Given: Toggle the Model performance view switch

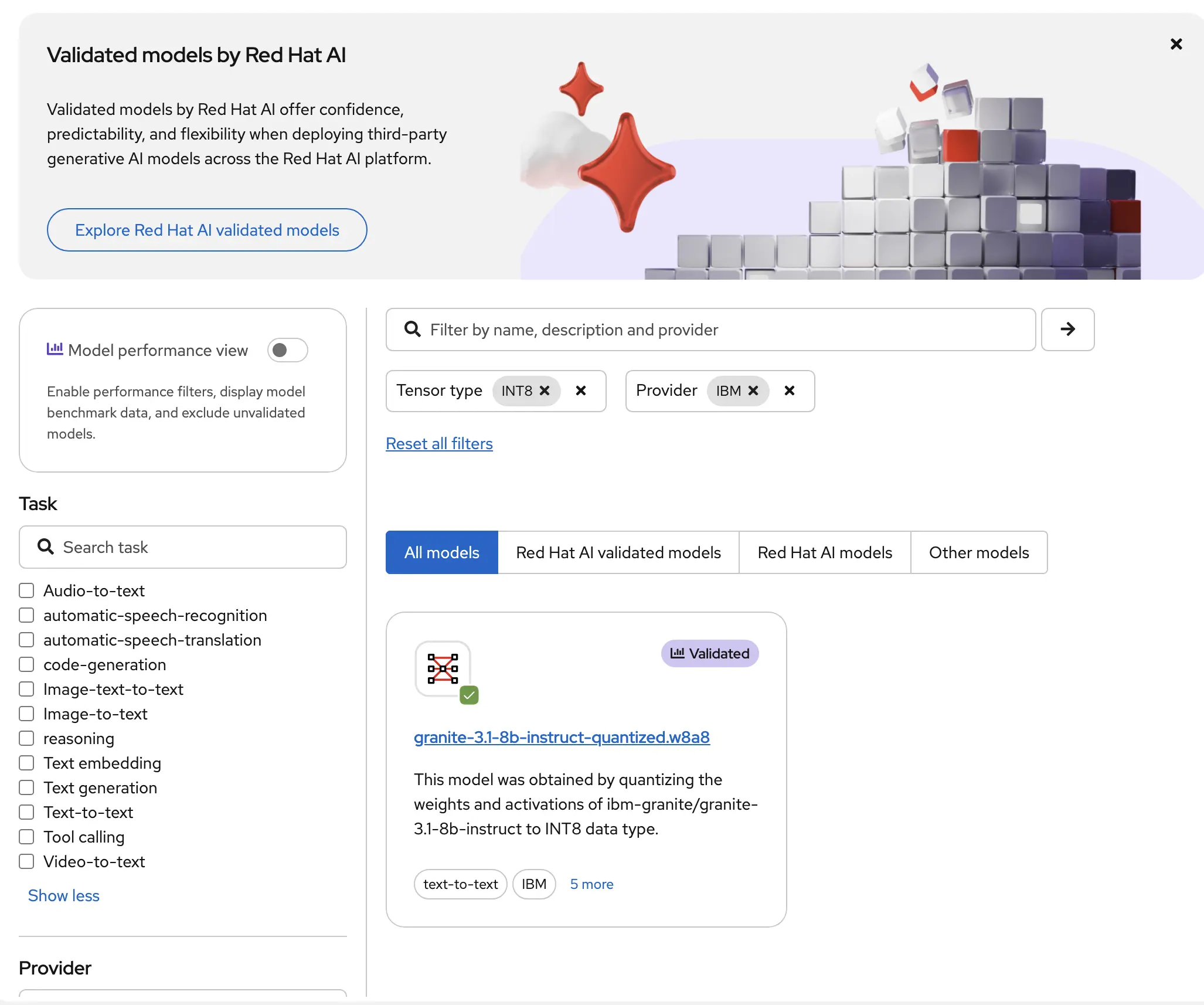Looking at the screenshot, I should [287, 350].
